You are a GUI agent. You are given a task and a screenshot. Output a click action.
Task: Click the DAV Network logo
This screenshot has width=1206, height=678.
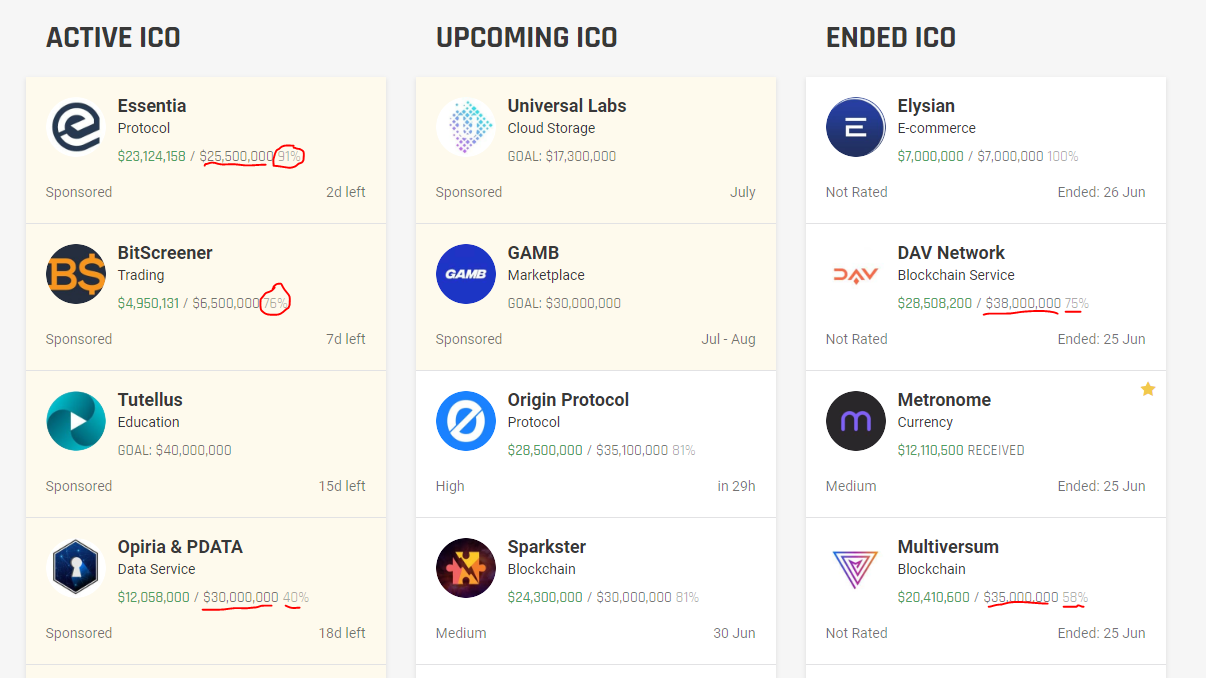click(x=856, y=274)
